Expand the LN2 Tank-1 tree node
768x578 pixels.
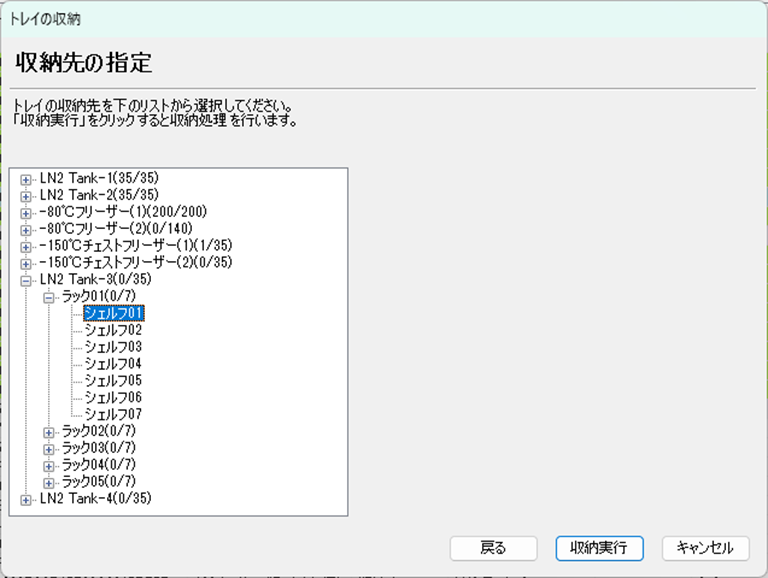point(26,178)
